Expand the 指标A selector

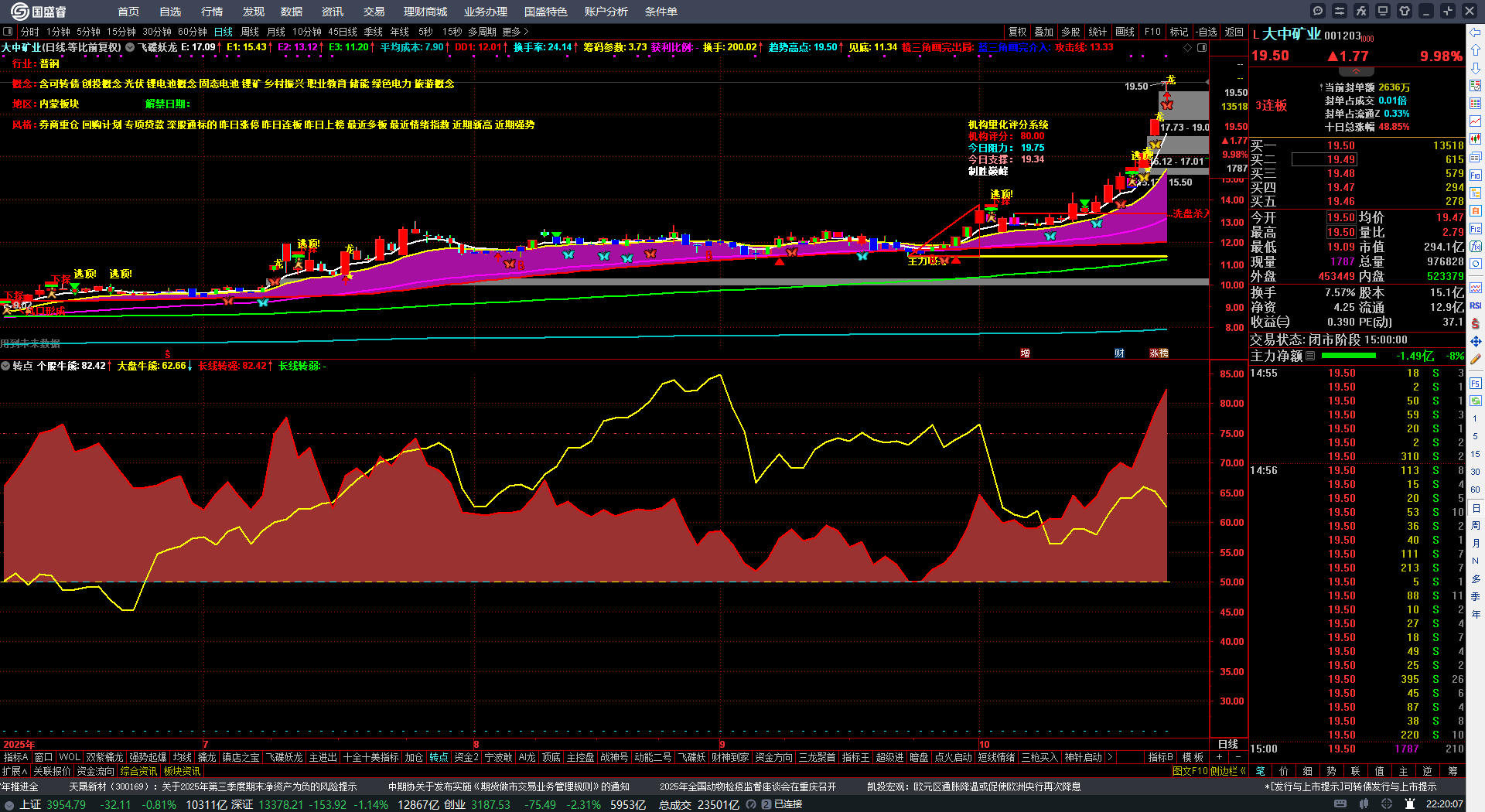click(x=15, y=757)
